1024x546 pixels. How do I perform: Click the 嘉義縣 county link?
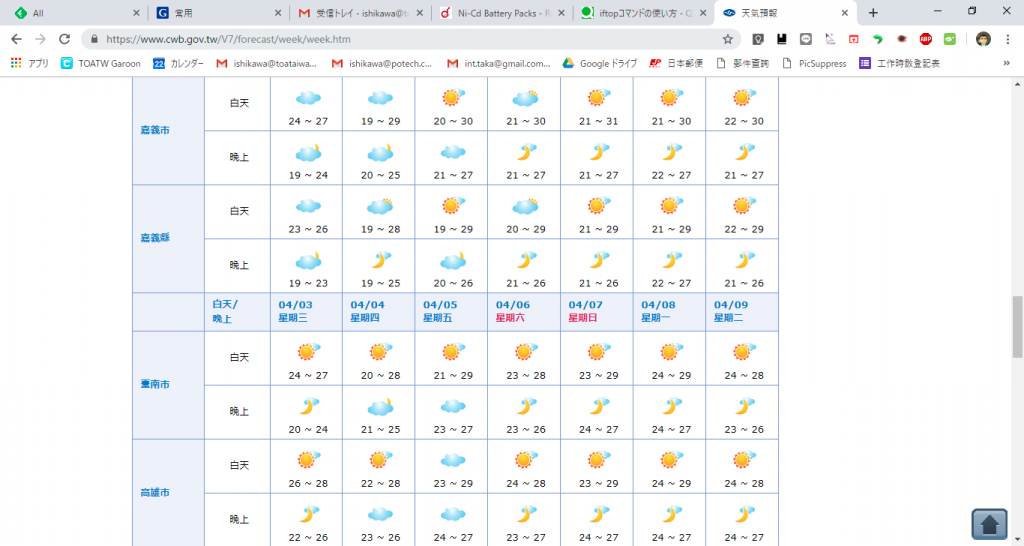pos(155,238)
